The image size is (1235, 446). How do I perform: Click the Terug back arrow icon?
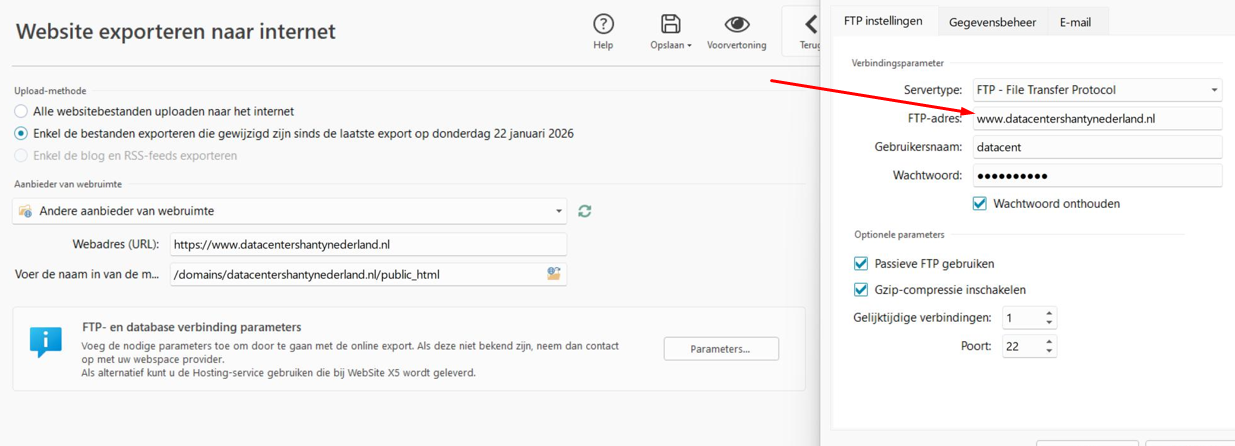pos(811,24)
